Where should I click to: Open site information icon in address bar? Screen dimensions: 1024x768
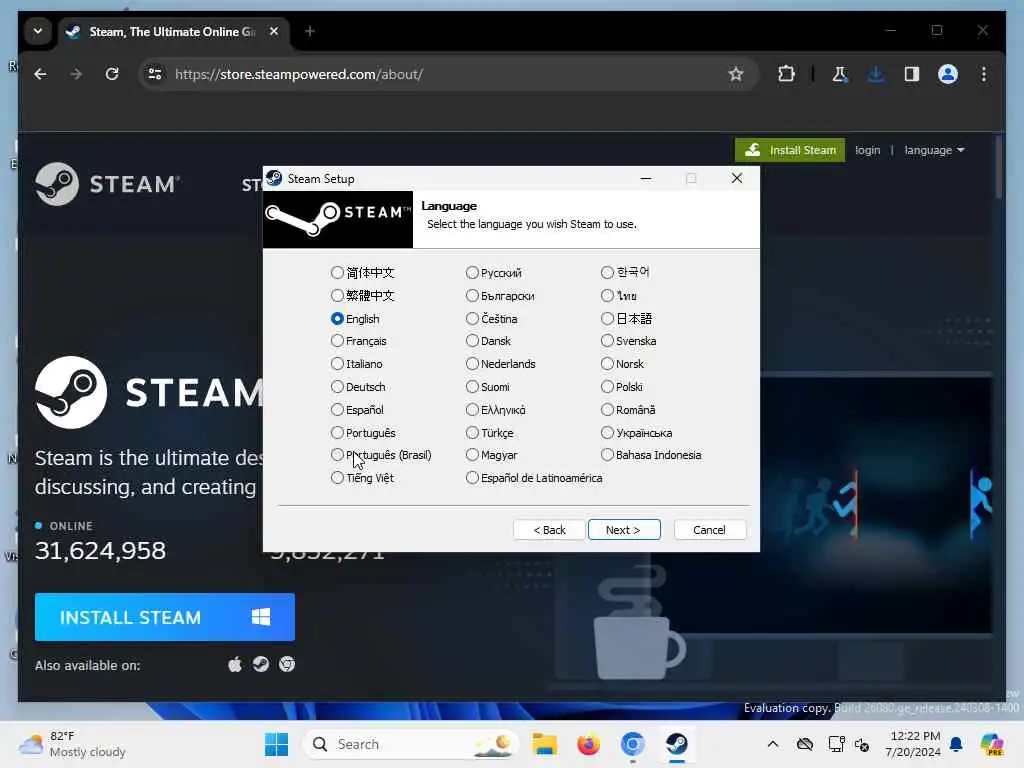tap(155, 74)
